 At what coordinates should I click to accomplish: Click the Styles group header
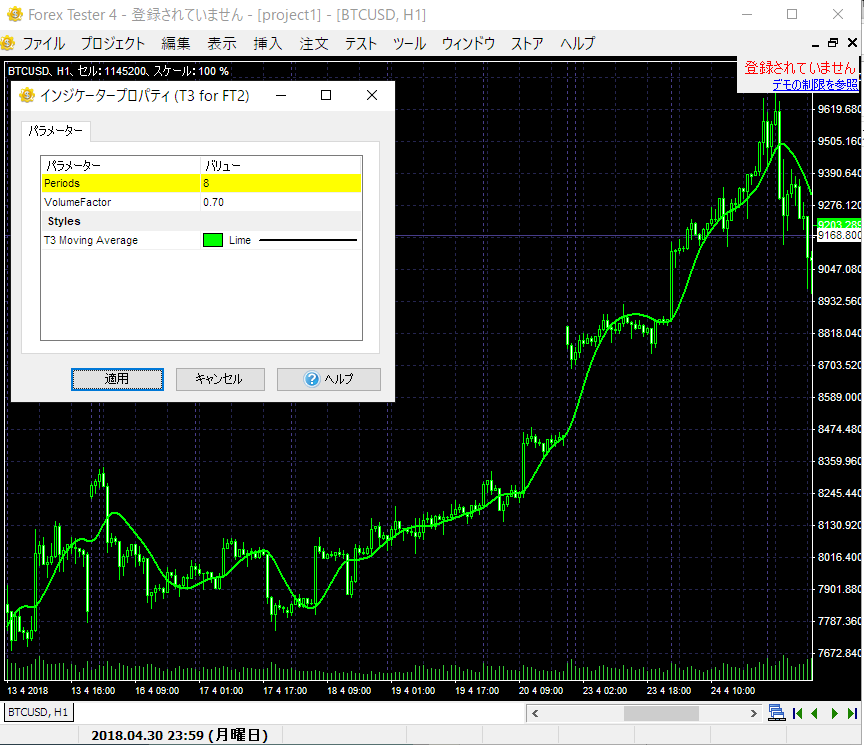click(x=64, y=221)
